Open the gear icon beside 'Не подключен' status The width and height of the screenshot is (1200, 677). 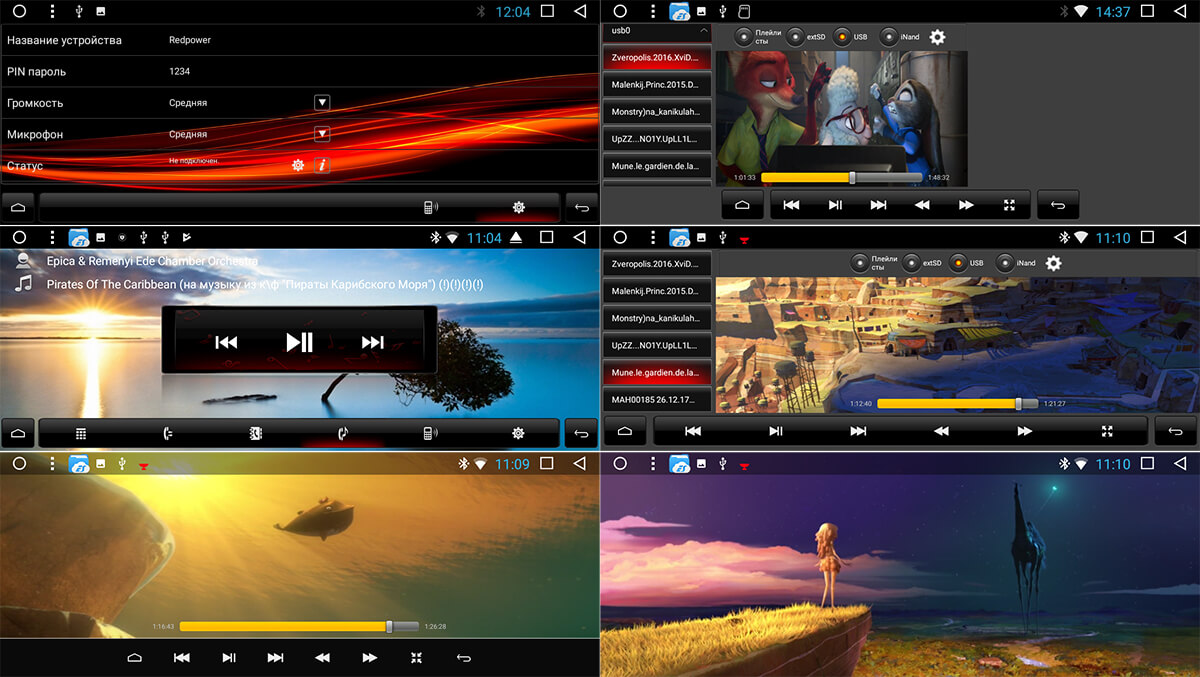[x=298, y=165]
